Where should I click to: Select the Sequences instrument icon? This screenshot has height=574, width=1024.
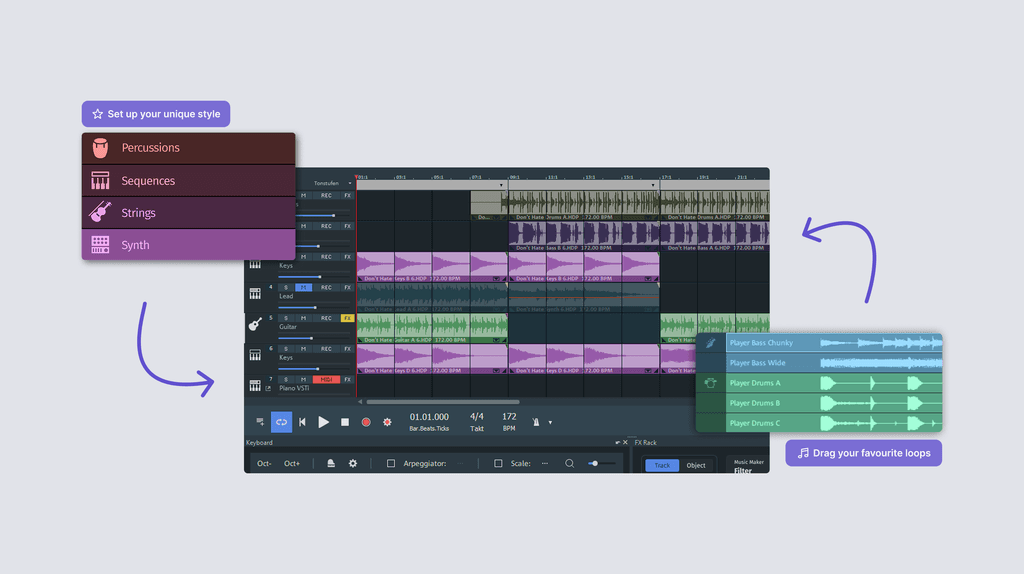coord(100,180)
